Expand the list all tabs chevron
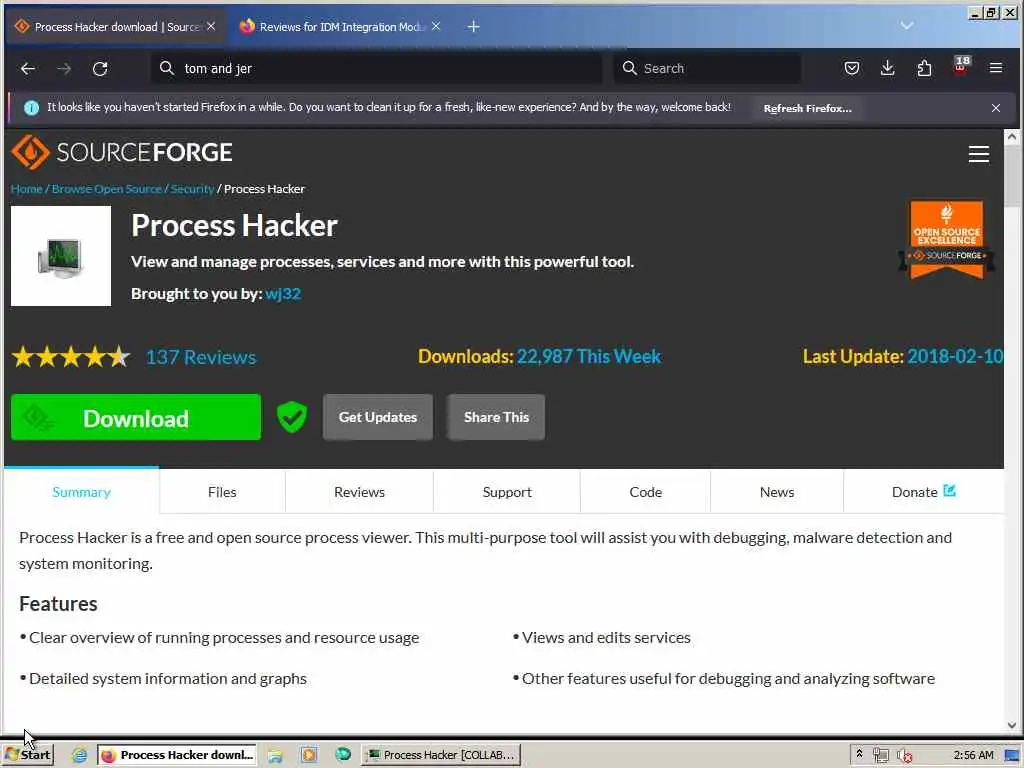The image size is (1024, 768). coord(906,26)
